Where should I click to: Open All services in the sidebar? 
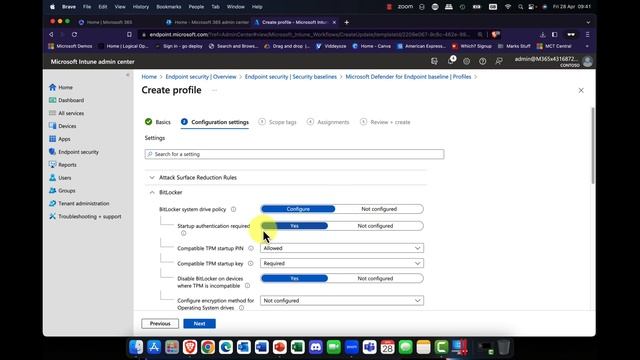[66, 113]
